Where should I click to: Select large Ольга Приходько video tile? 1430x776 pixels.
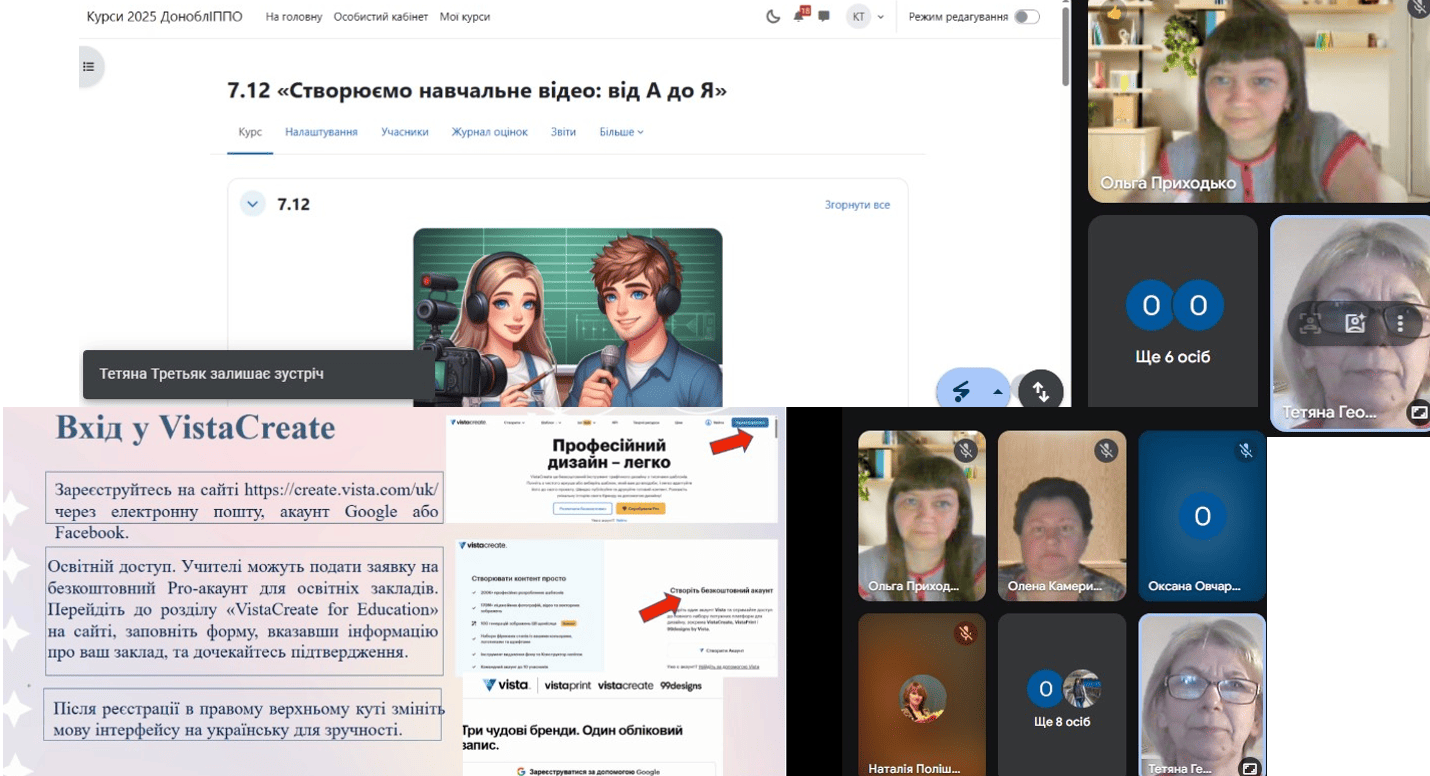click(x=1258, y=100)
